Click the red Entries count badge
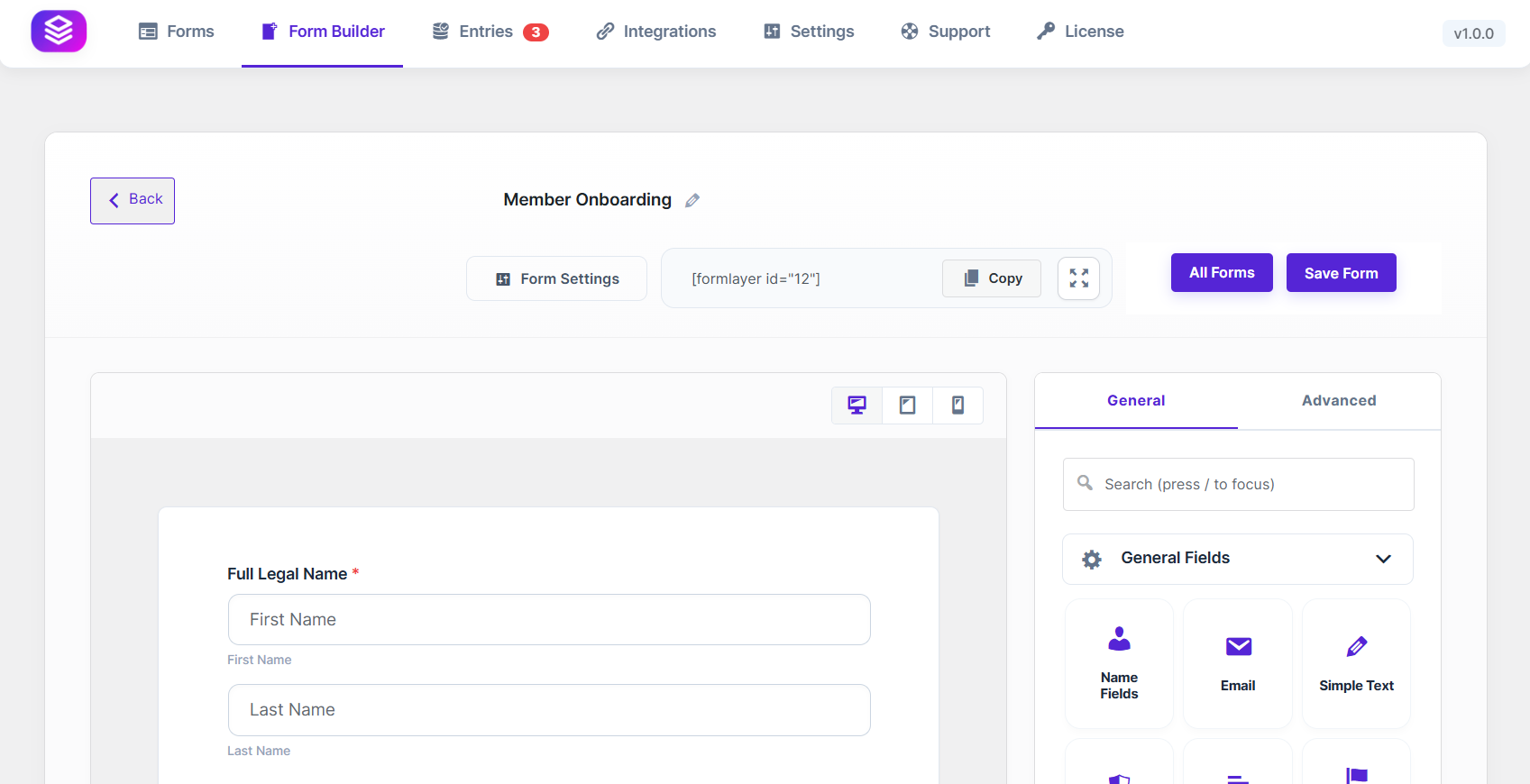The image size is (1530, 784). 536,32
